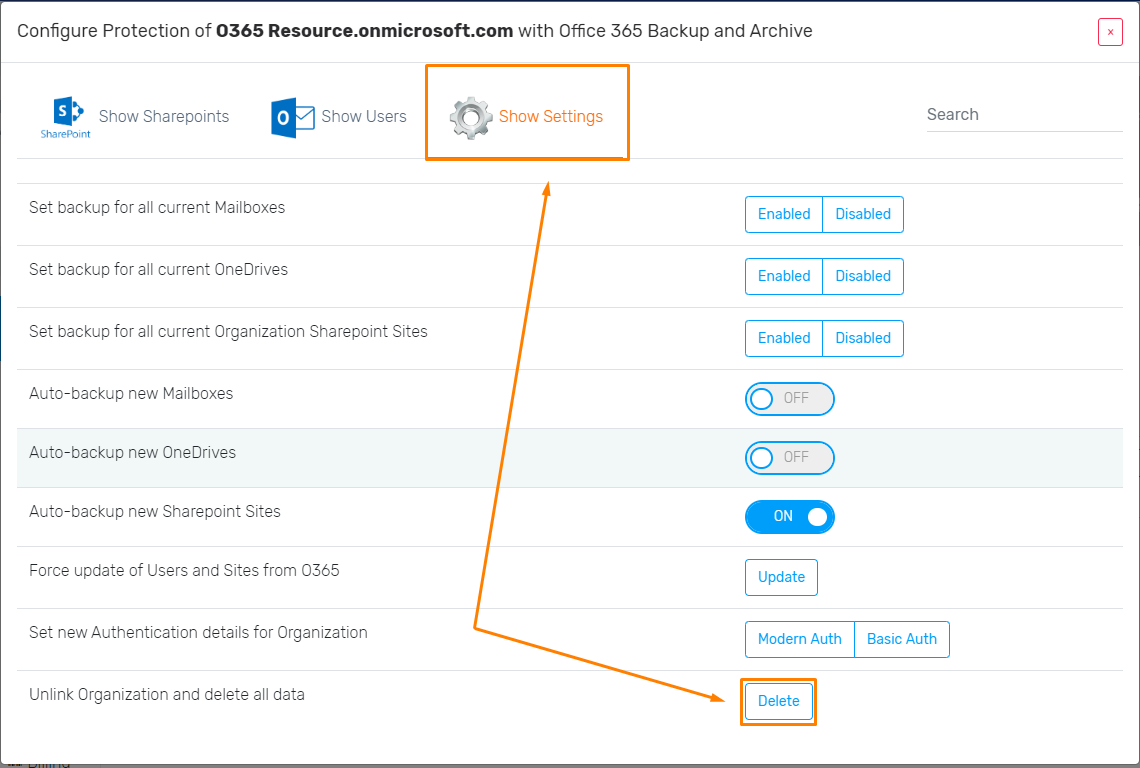Click 'Auto-backup new Mailboxes' label
This screenshot has width=1140, height=768.
131,393
